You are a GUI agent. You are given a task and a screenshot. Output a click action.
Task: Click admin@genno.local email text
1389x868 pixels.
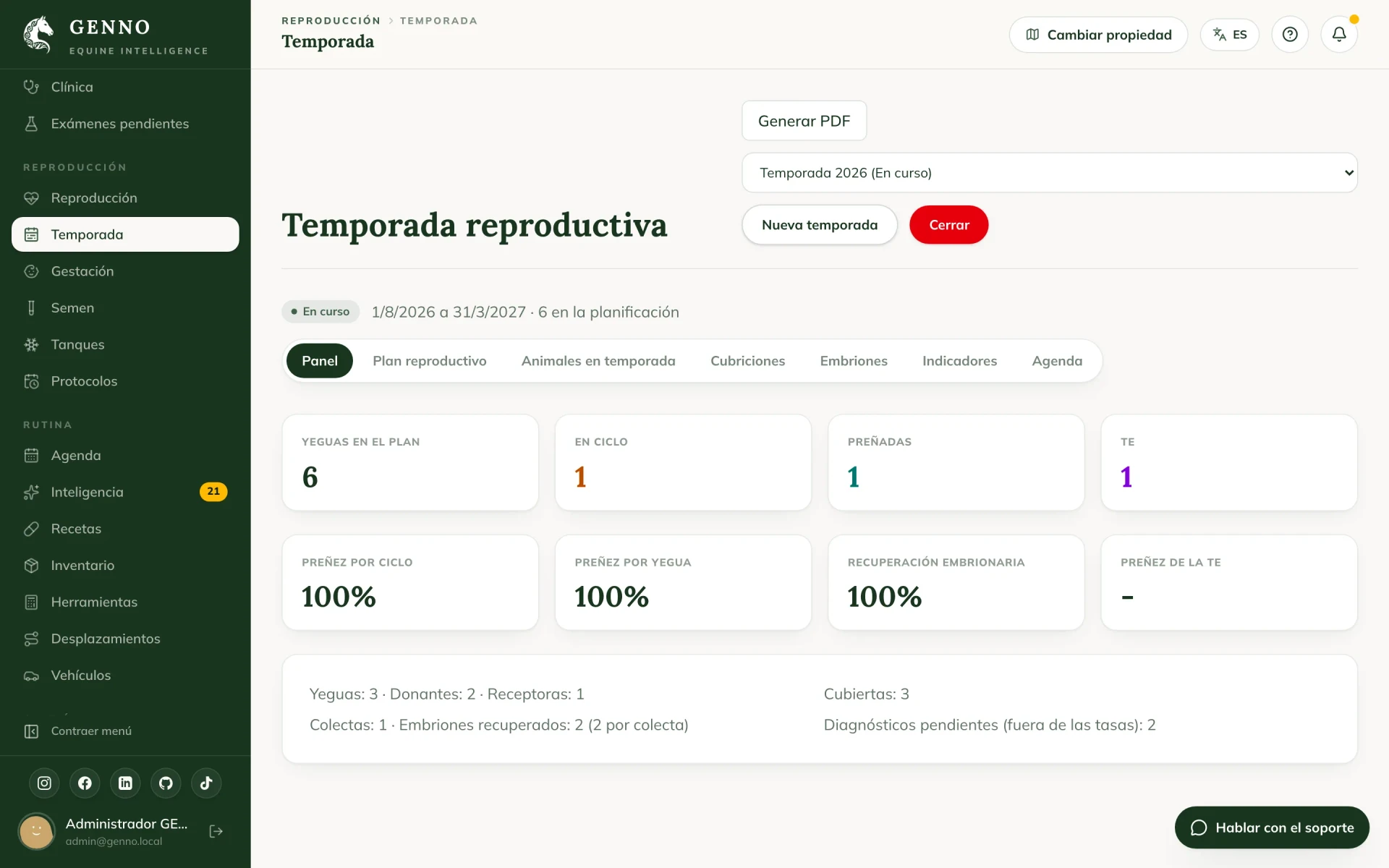click(x=114, y=841)
